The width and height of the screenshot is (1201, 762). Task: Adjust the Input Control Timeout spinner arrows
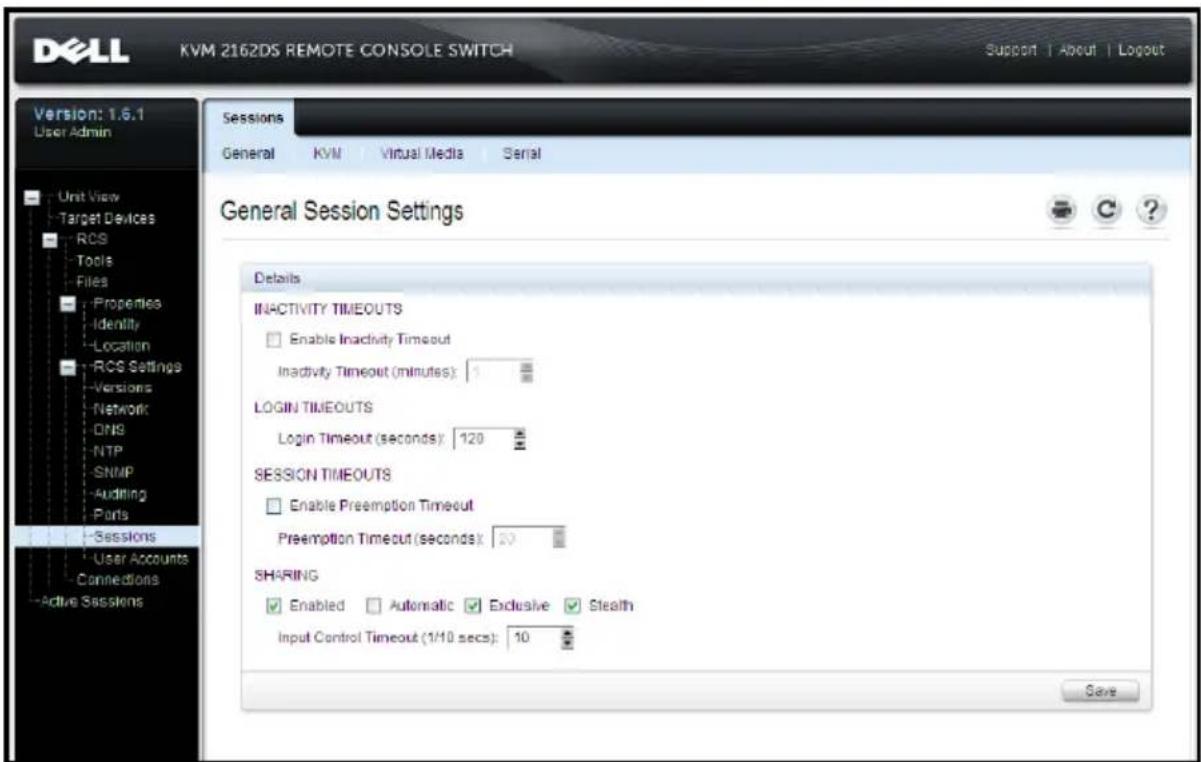point(569,636)
